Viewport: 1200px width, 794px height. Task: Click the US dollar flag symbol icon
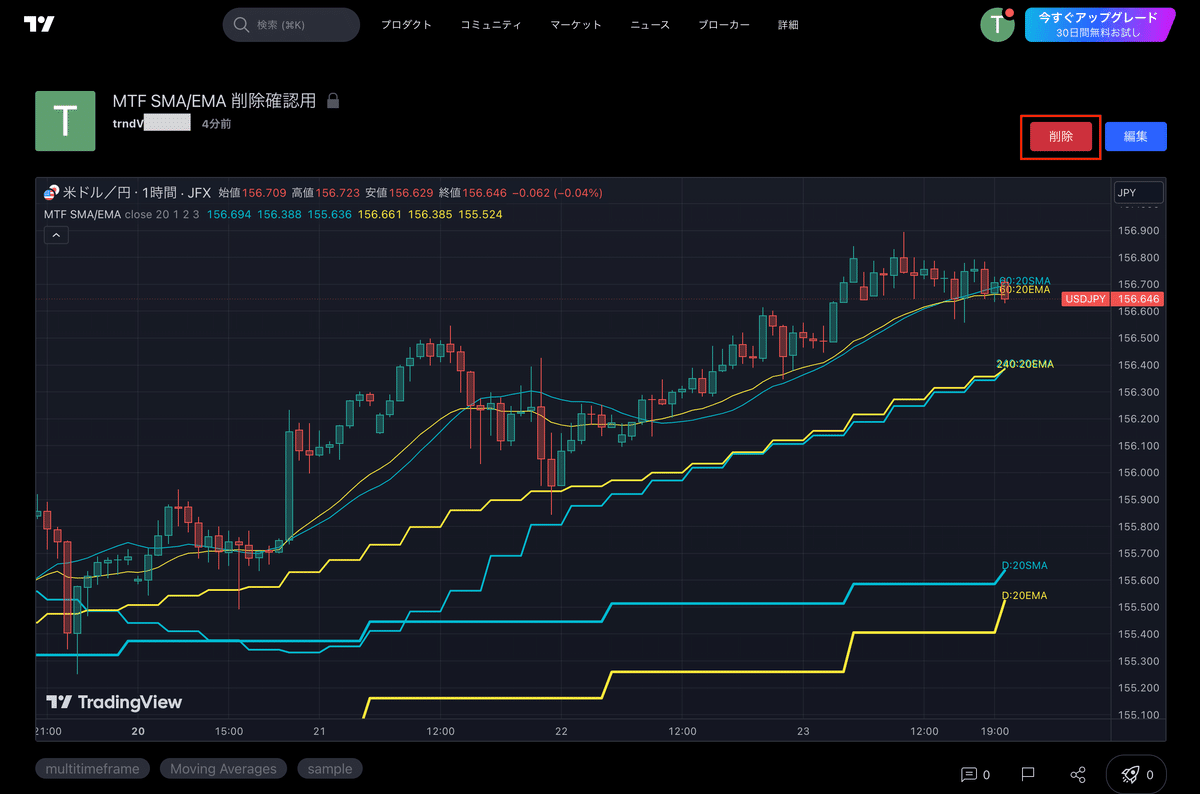tap(52, 193)
